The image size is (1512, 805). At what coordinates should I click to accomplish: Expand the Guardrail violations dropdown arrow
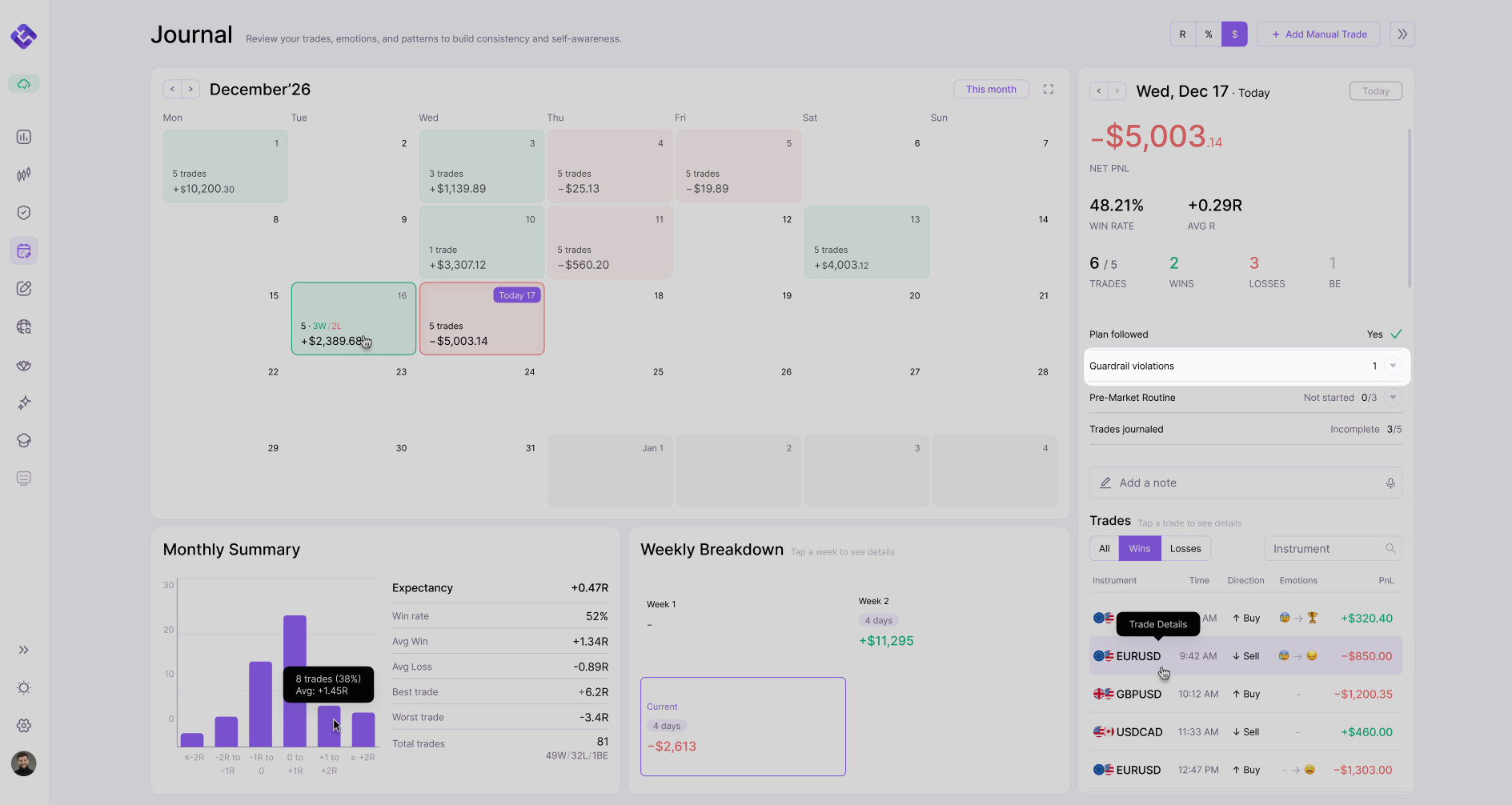pyautogui.click(x=1393, y=366)
